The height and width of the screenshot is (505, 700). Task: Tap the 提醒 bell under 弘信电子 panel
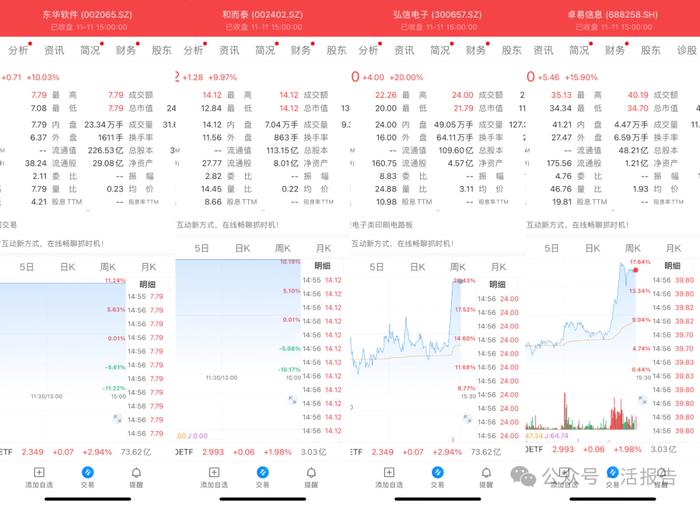click(x=486, y=472)
